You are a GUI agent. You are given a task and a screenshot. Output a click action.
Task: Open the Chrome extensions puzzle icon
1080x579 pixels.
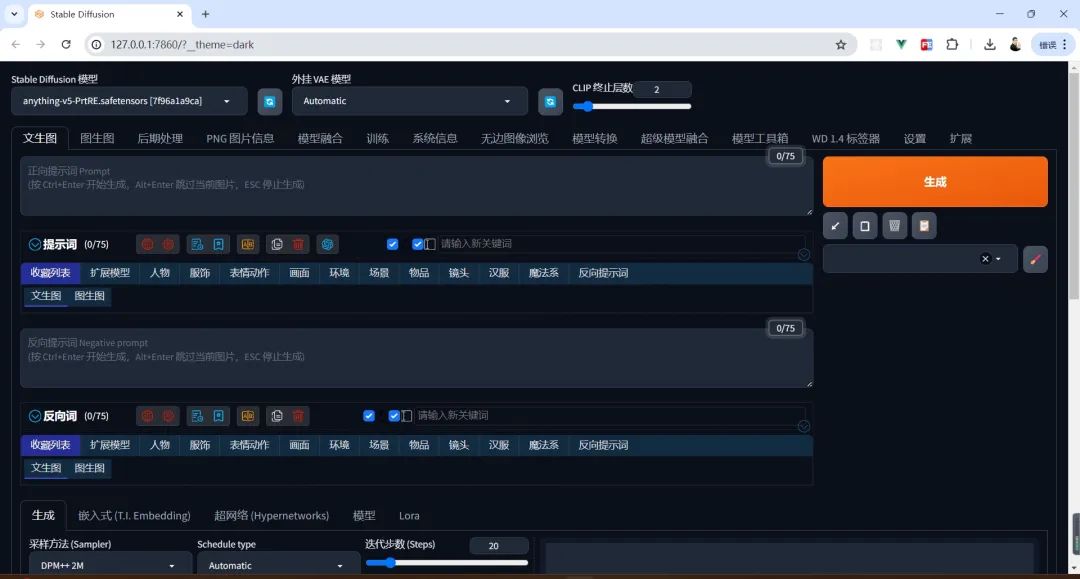952,45
